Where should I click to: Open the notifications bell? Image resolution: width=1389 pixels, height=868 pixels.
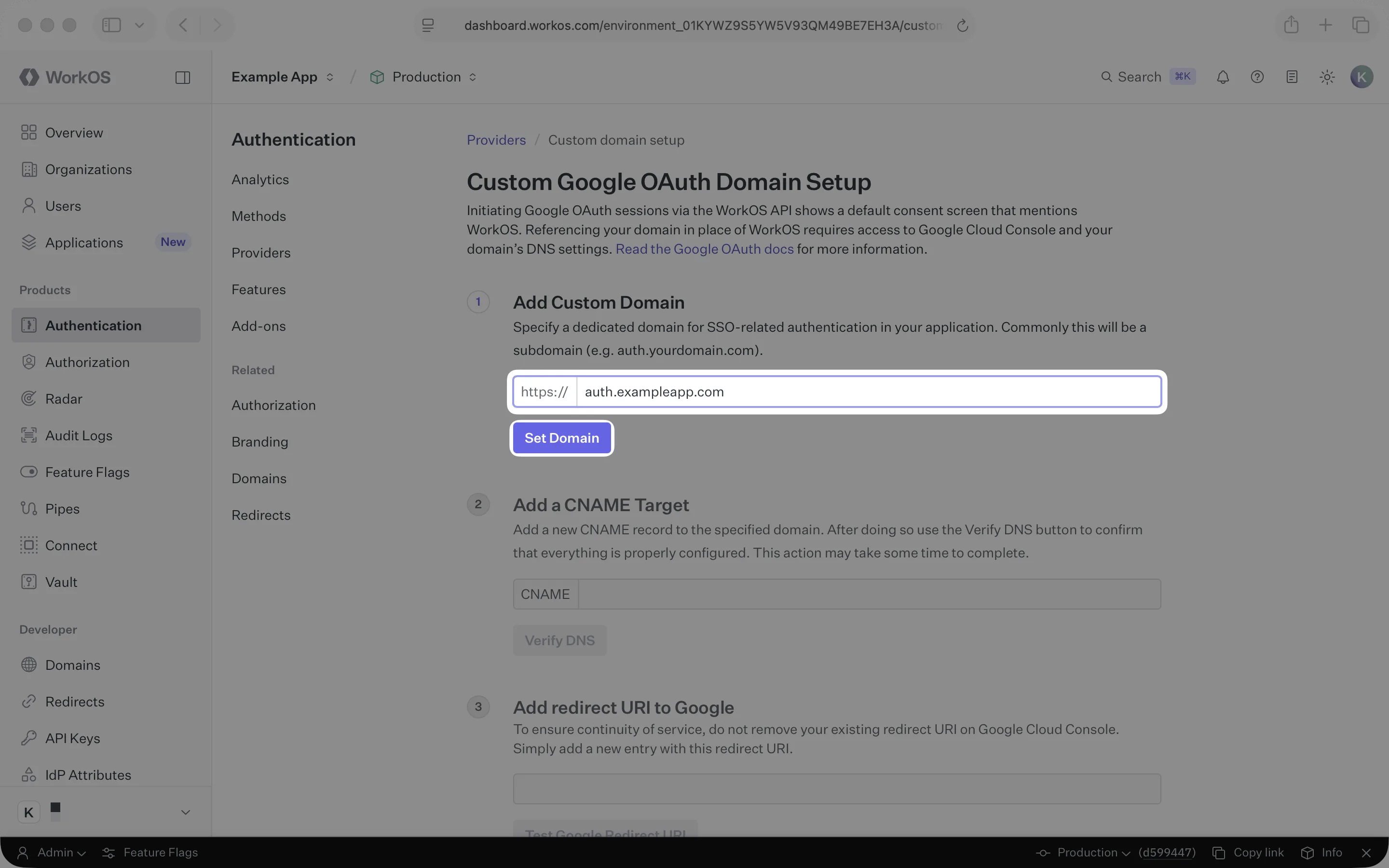(x=1223, y=77)
